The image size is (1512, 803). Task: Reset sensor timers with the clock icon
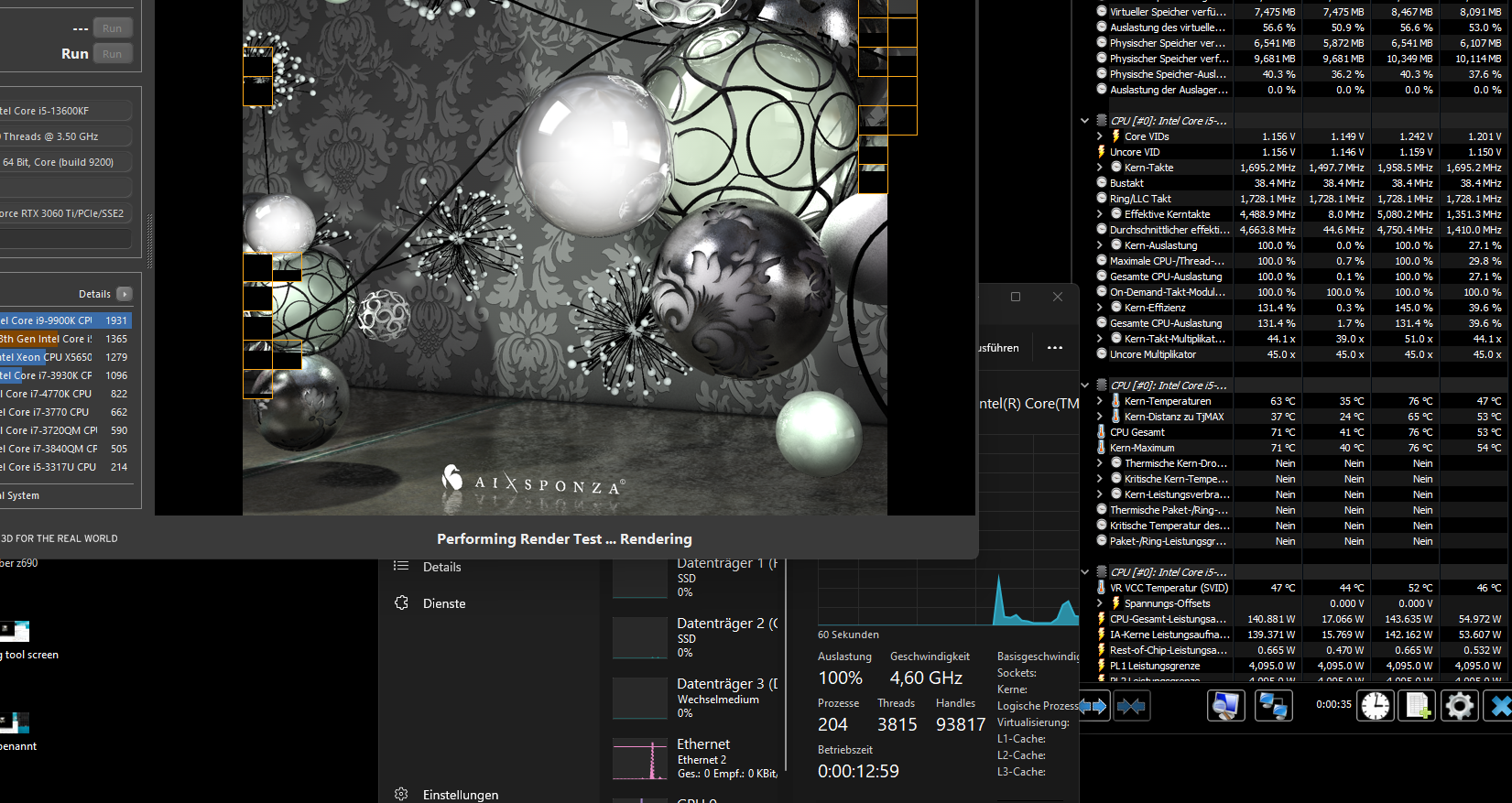click(x=1376, y=706)
